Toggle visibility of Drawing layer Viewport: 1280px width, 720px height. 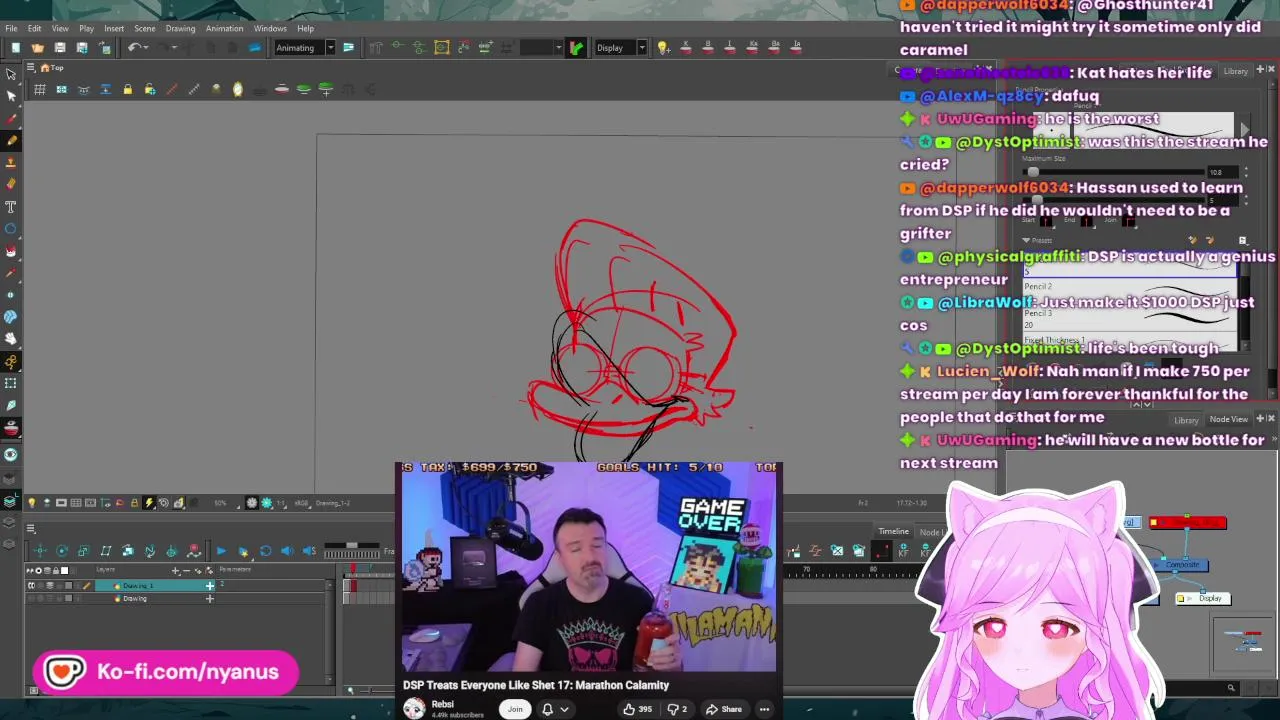[31, 599]
